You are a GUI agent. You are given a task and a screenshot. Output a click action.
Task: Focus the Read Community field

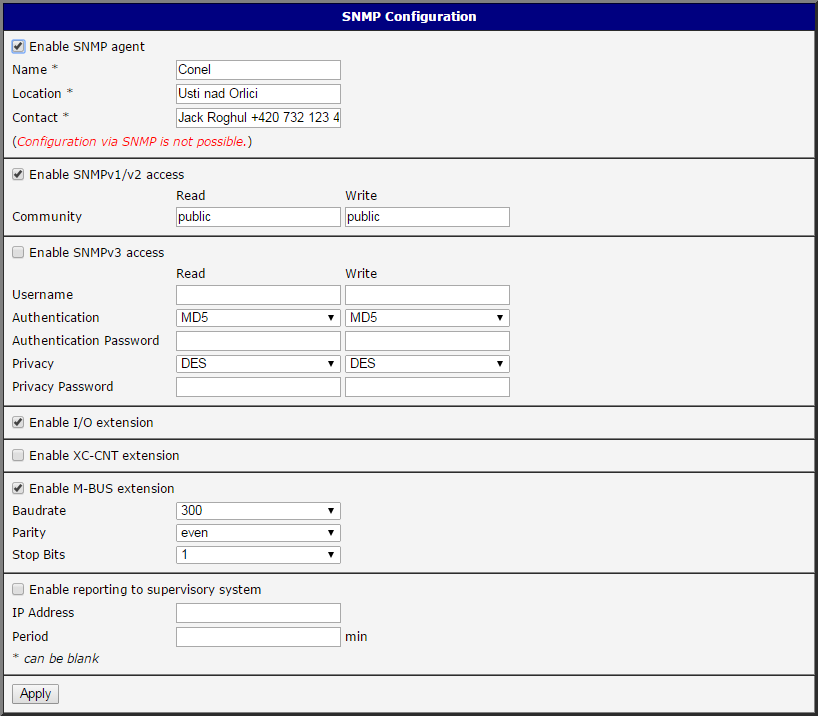(258, 217)
